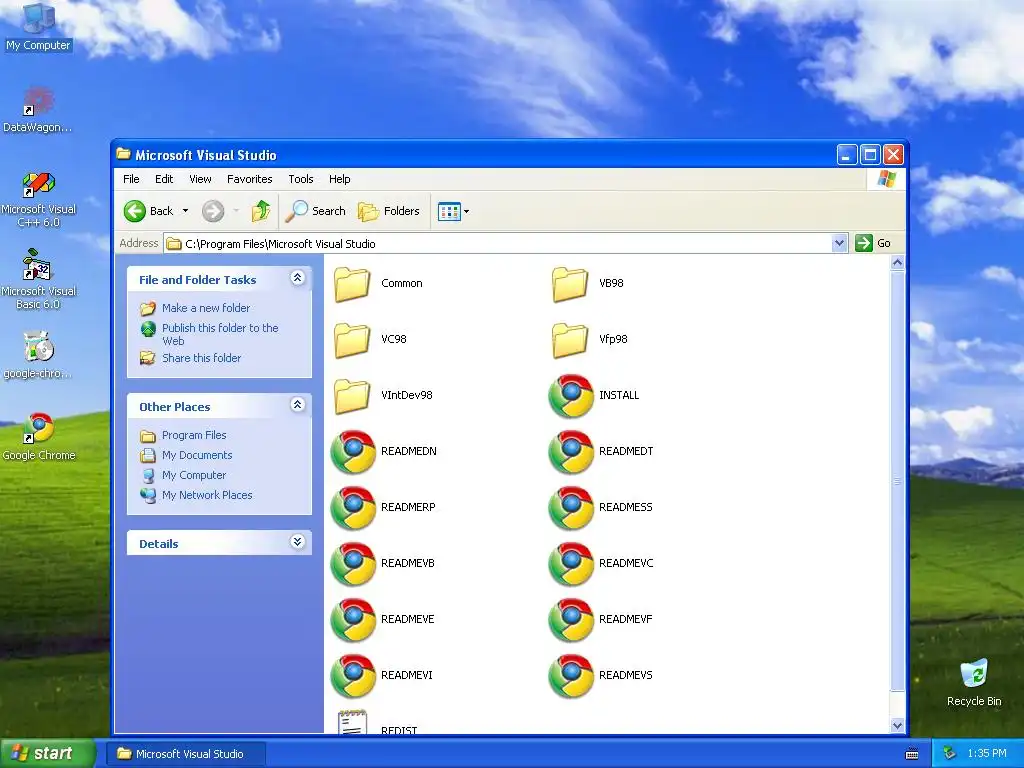This screenshot has width=1024, height=768.
Task: Select the READMEDN file icon
Action: pyautogui.click(x=353, y=452)
